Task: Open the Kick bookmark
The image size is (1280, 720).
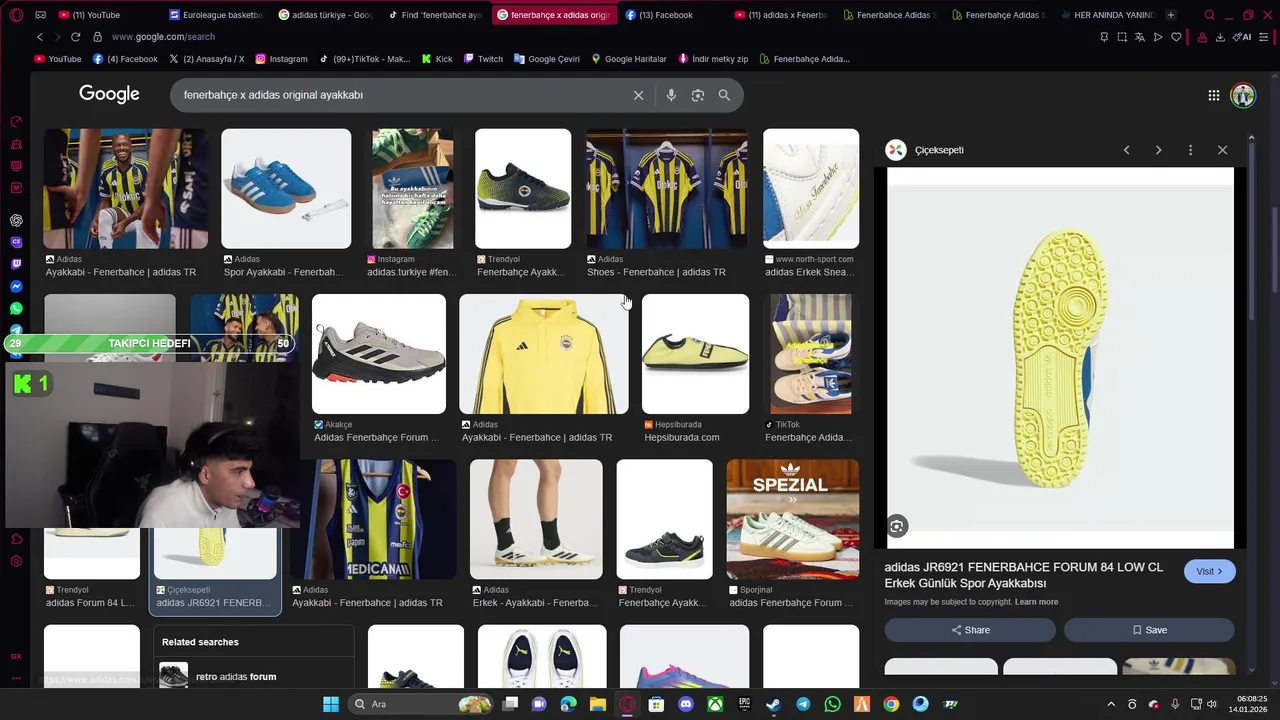Action: click(x=437, y=59)
